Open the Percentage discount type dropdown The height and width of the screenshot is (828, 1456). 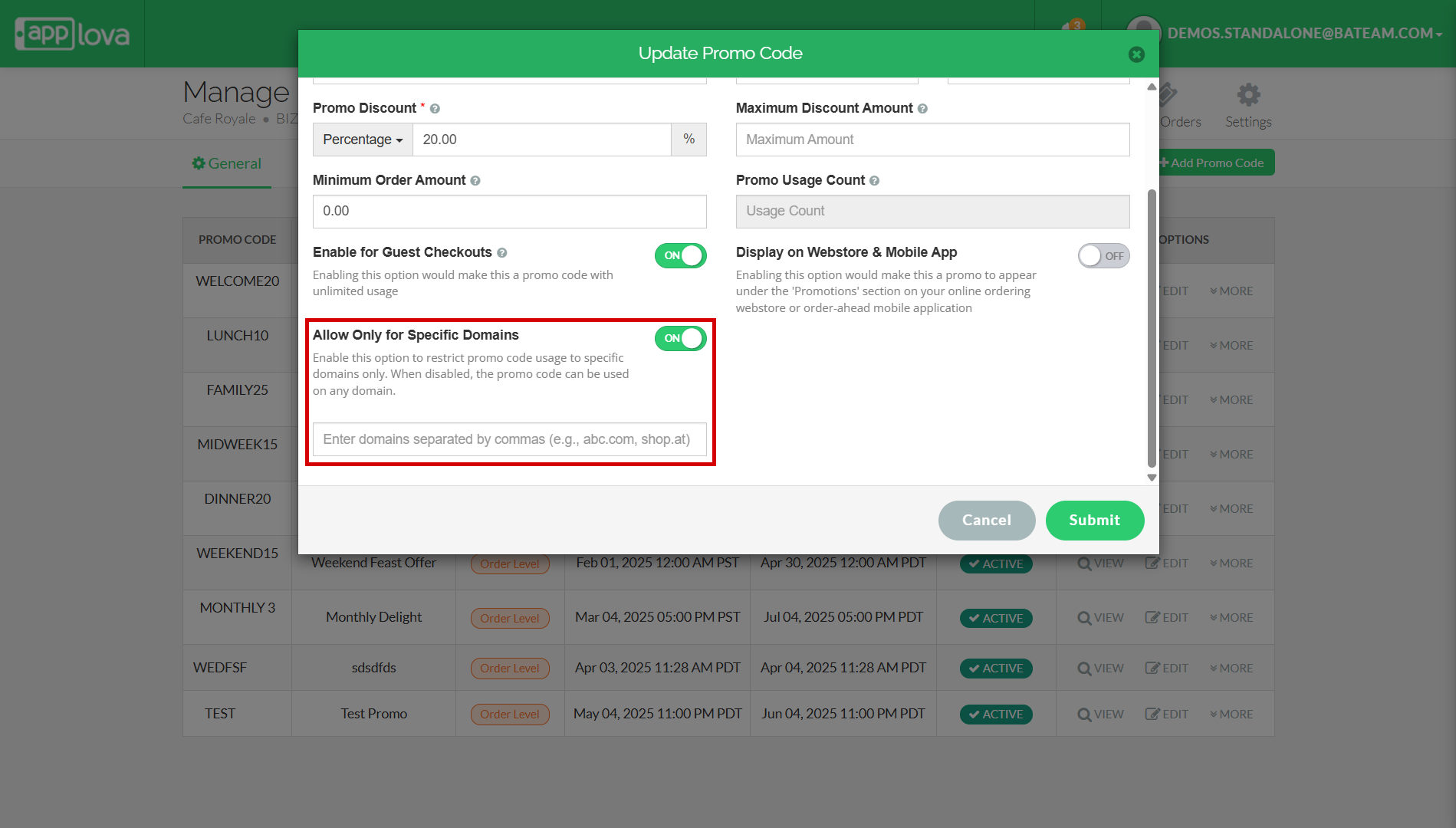pyautogui.click(x=363, y=140)
